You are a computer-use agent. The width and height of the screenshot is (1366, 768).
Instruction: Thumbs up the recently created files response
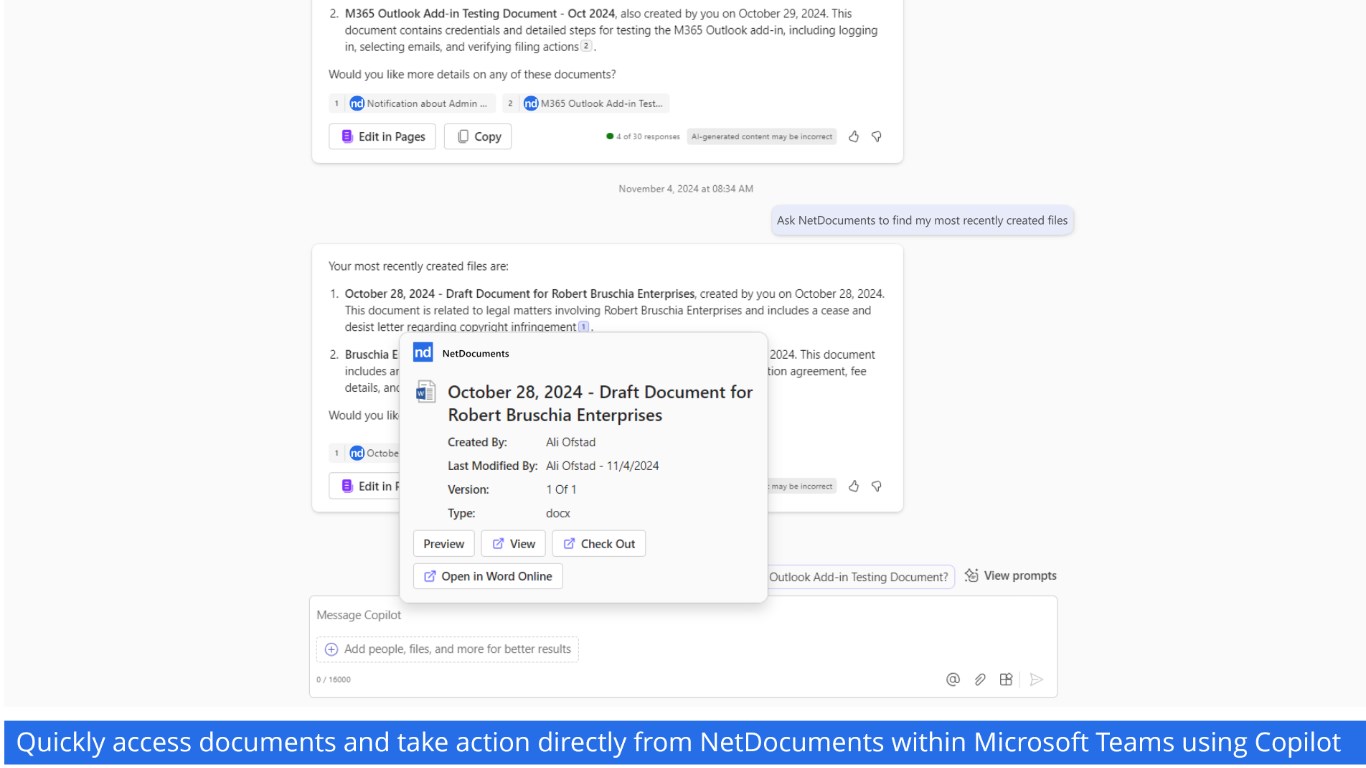854,486
